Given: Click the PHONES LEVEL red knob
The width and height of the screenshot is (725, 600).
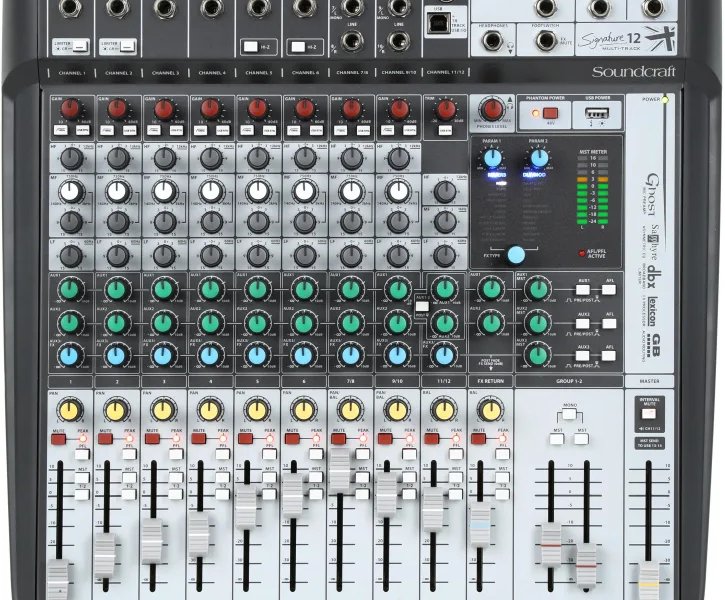Looking at the screenshot, I should (492, 110).
